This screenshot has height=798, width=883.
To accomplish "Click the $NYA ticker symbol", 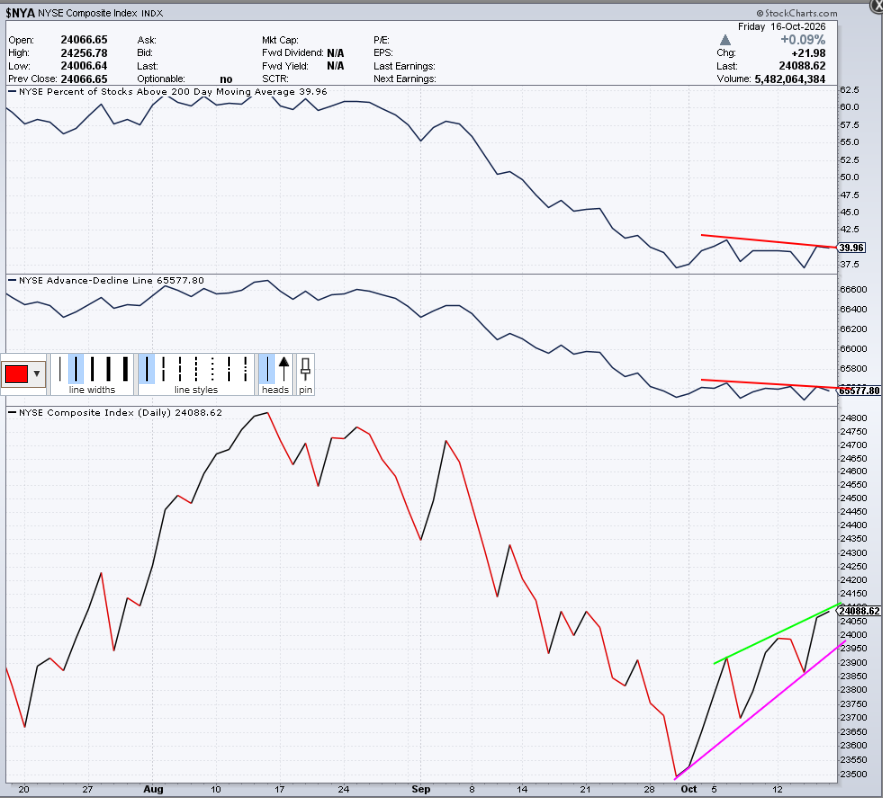I will click(20, 13).
